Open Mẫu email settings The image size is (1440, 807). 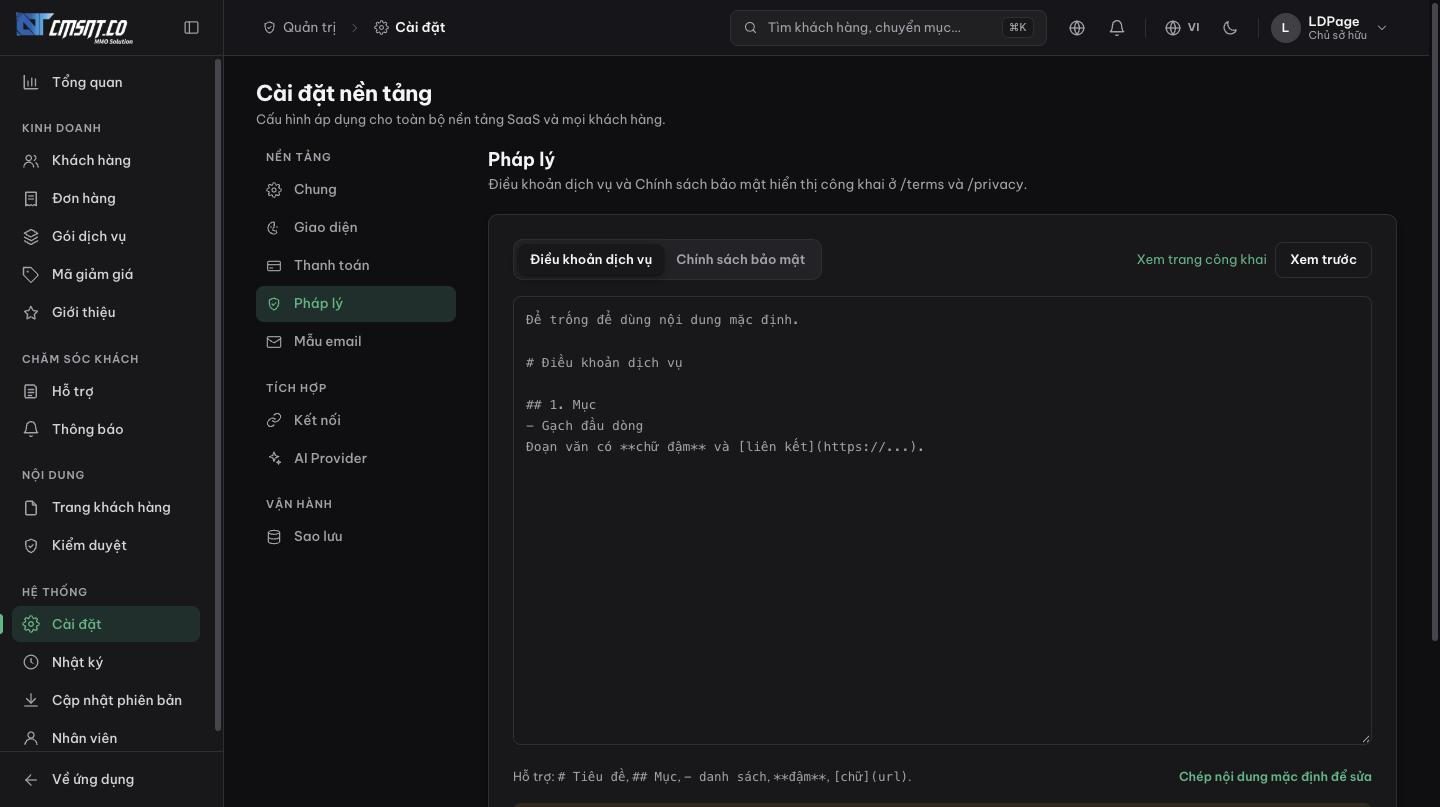click(356, 342)
